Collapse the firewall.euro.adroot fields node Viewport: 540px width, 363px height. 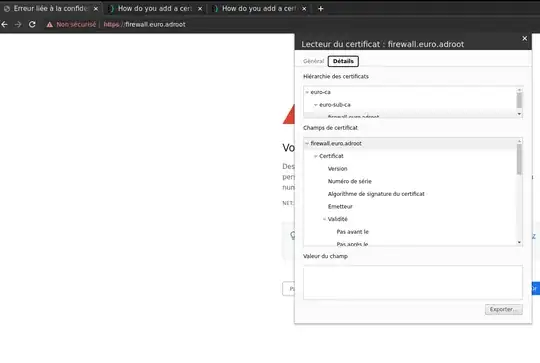(307, 143)
